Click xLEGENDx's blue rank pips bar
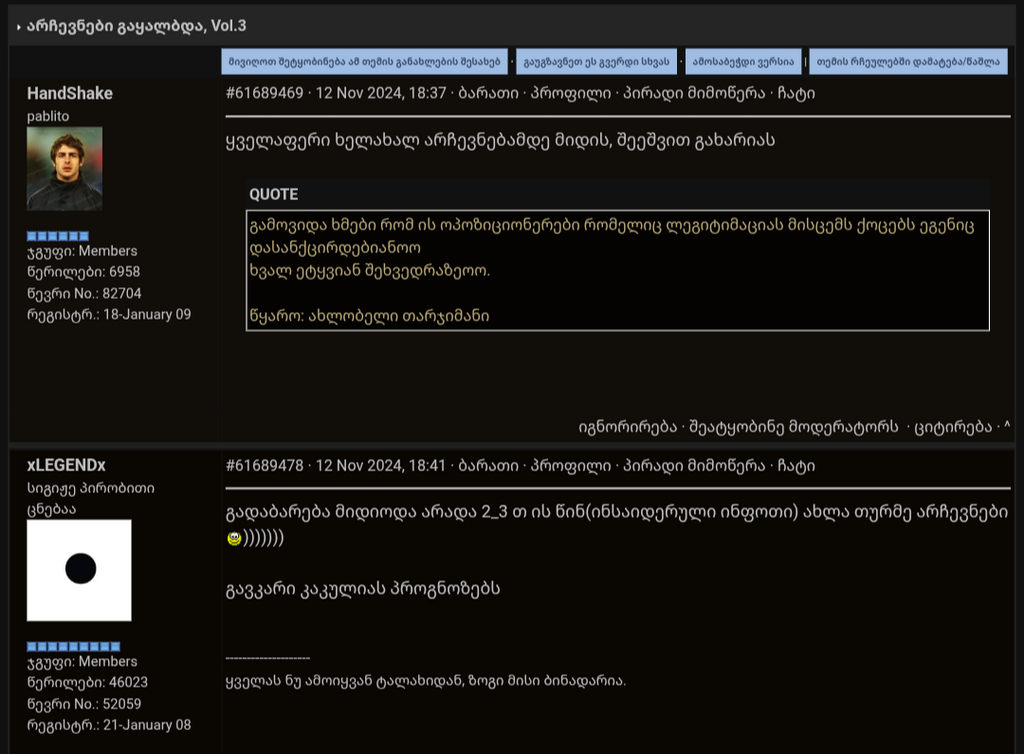This screenshot has width=1024, height=754. click(x=73, y=647)
